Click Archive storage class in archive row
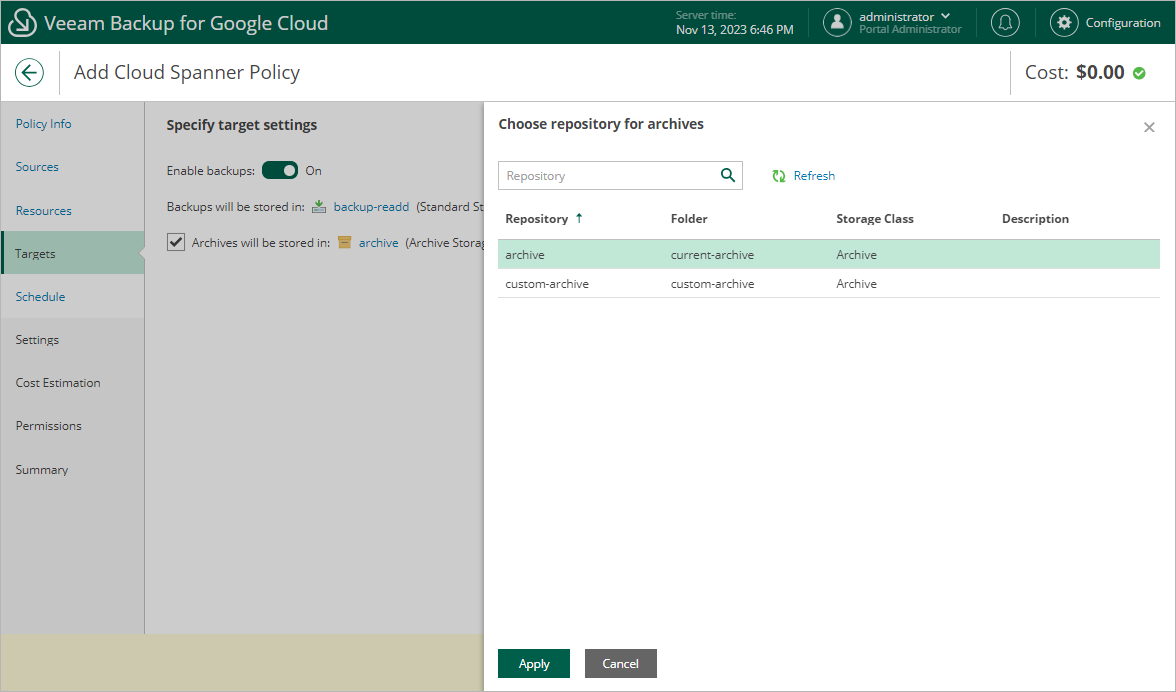This screenshot has width=1176, height=692. pyautogui.click(x=856, y=254)
